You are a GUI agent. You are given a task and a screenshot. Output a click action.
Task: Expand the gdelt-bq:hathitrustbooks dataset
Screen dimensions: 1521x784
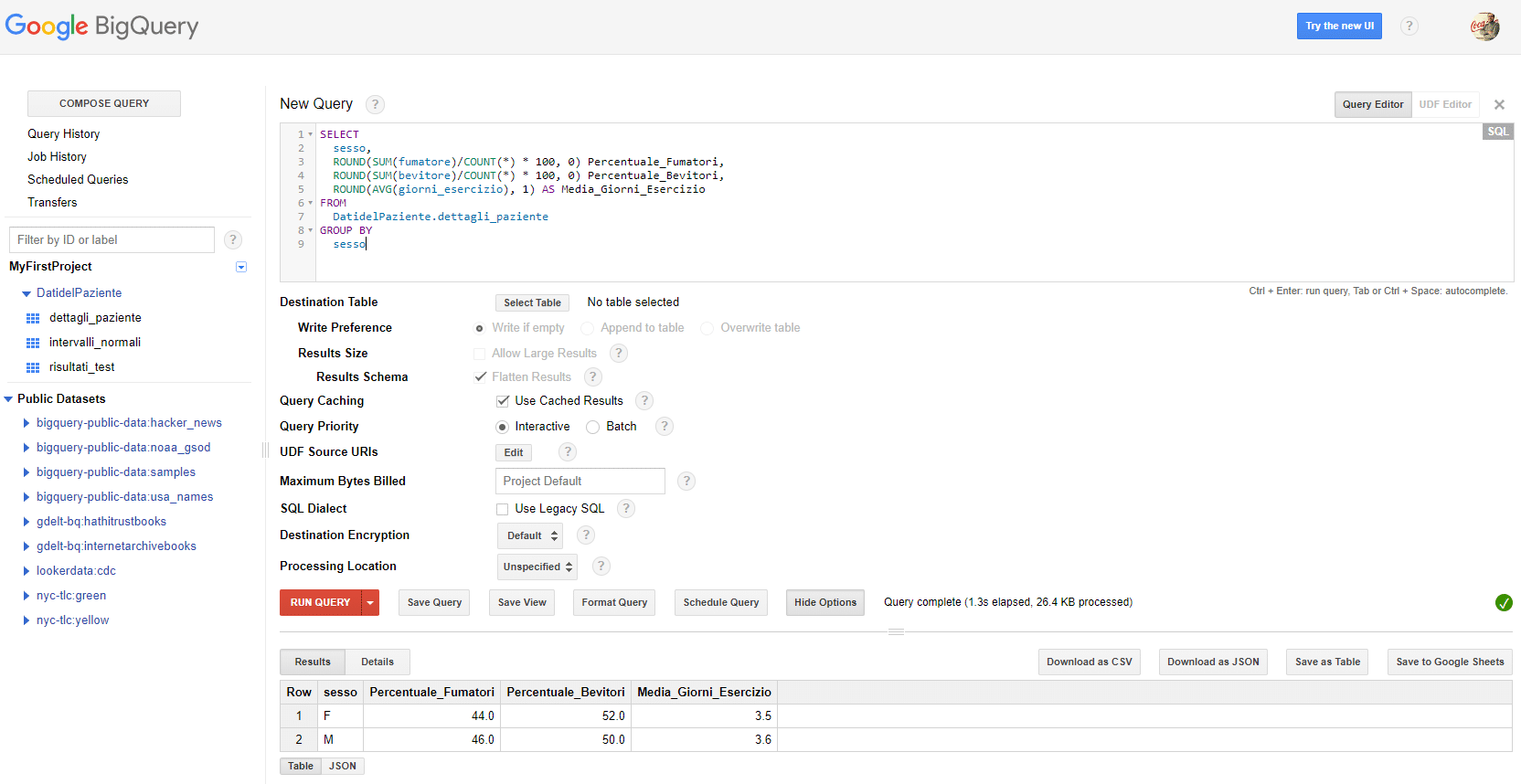tap(27, 522)
